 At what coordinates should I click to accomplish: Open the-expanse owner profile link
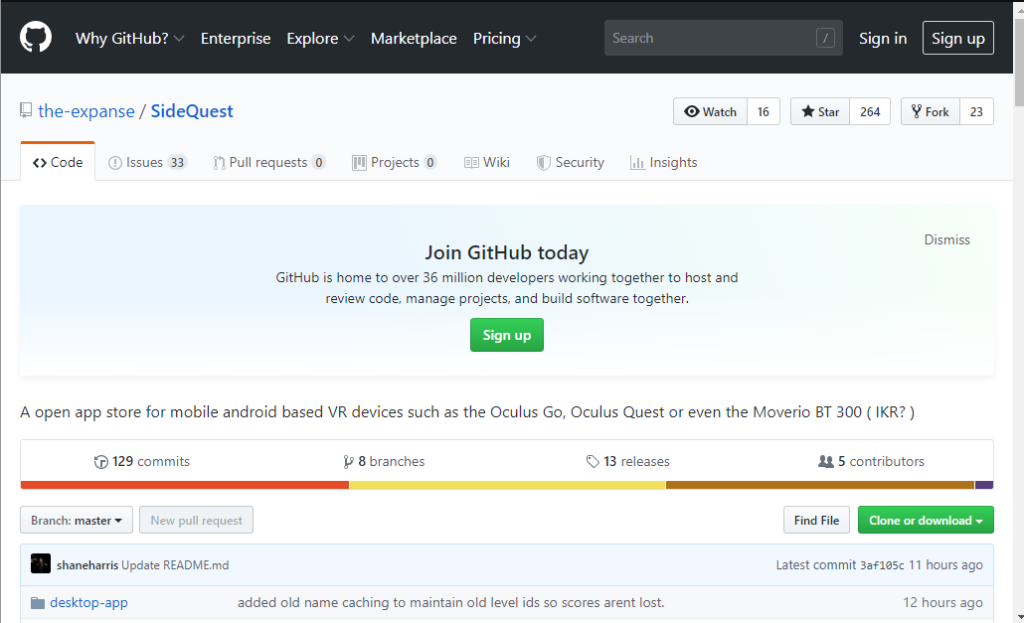[x=86, y=111]
